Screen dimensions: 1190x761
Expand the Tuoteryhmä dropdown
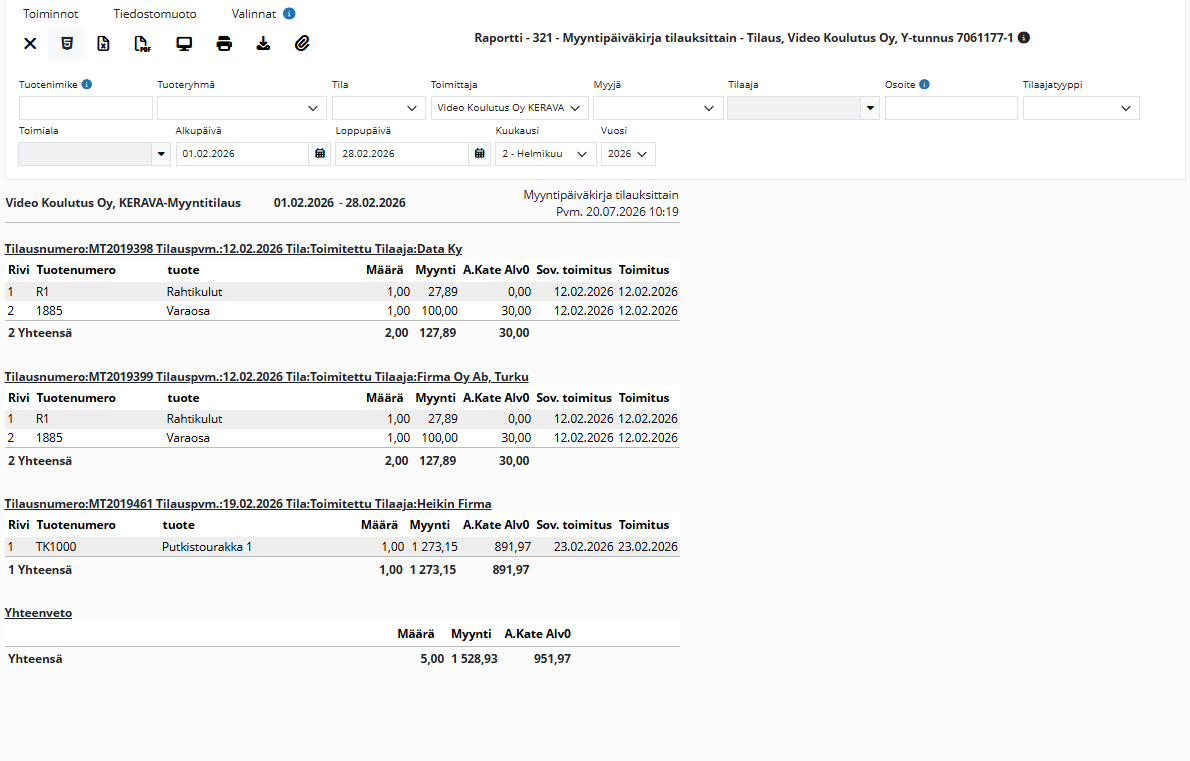point(241,108)
